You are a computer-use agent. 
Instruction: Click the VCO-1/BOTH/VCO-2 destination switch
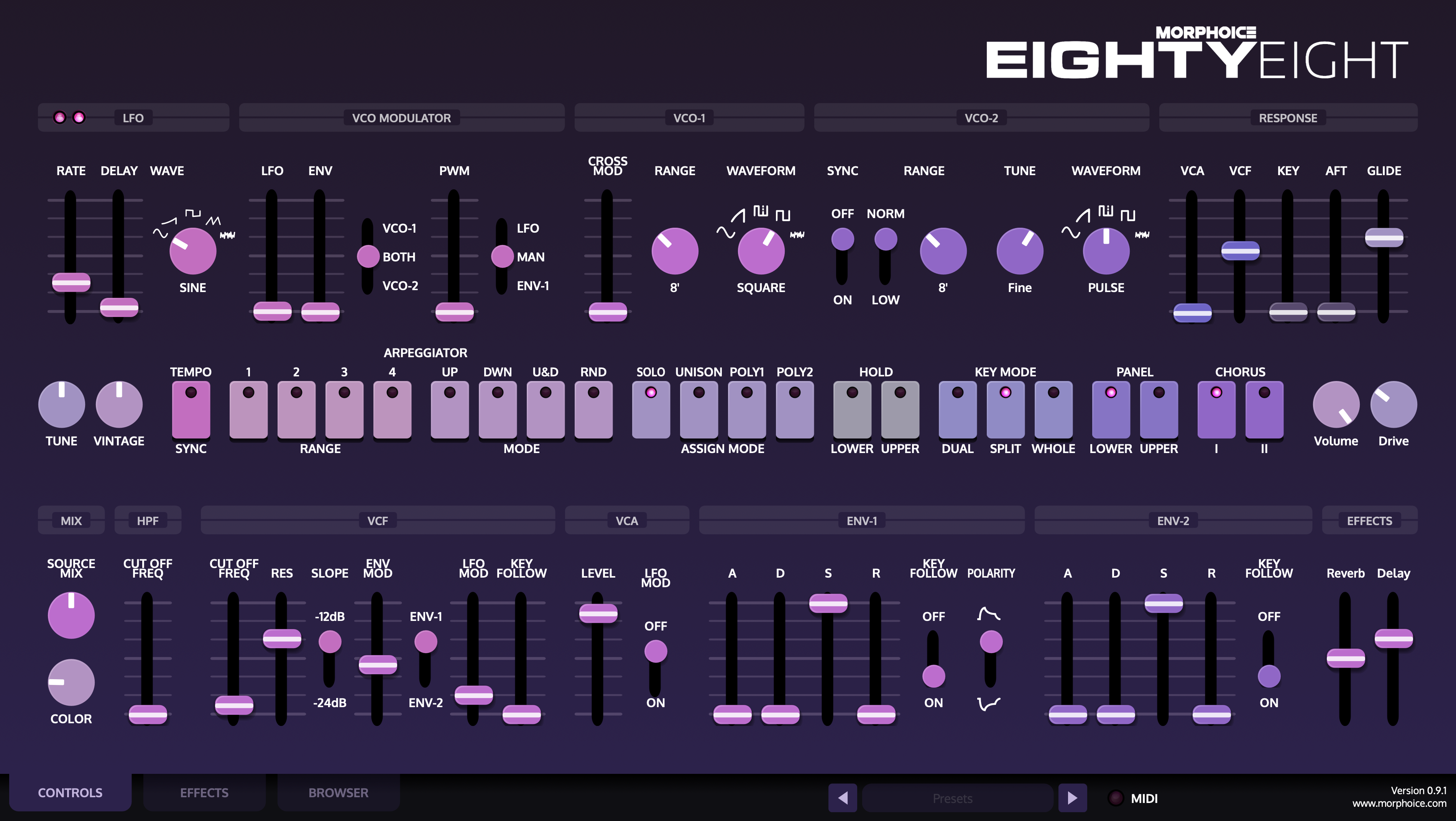pos(368,256)
